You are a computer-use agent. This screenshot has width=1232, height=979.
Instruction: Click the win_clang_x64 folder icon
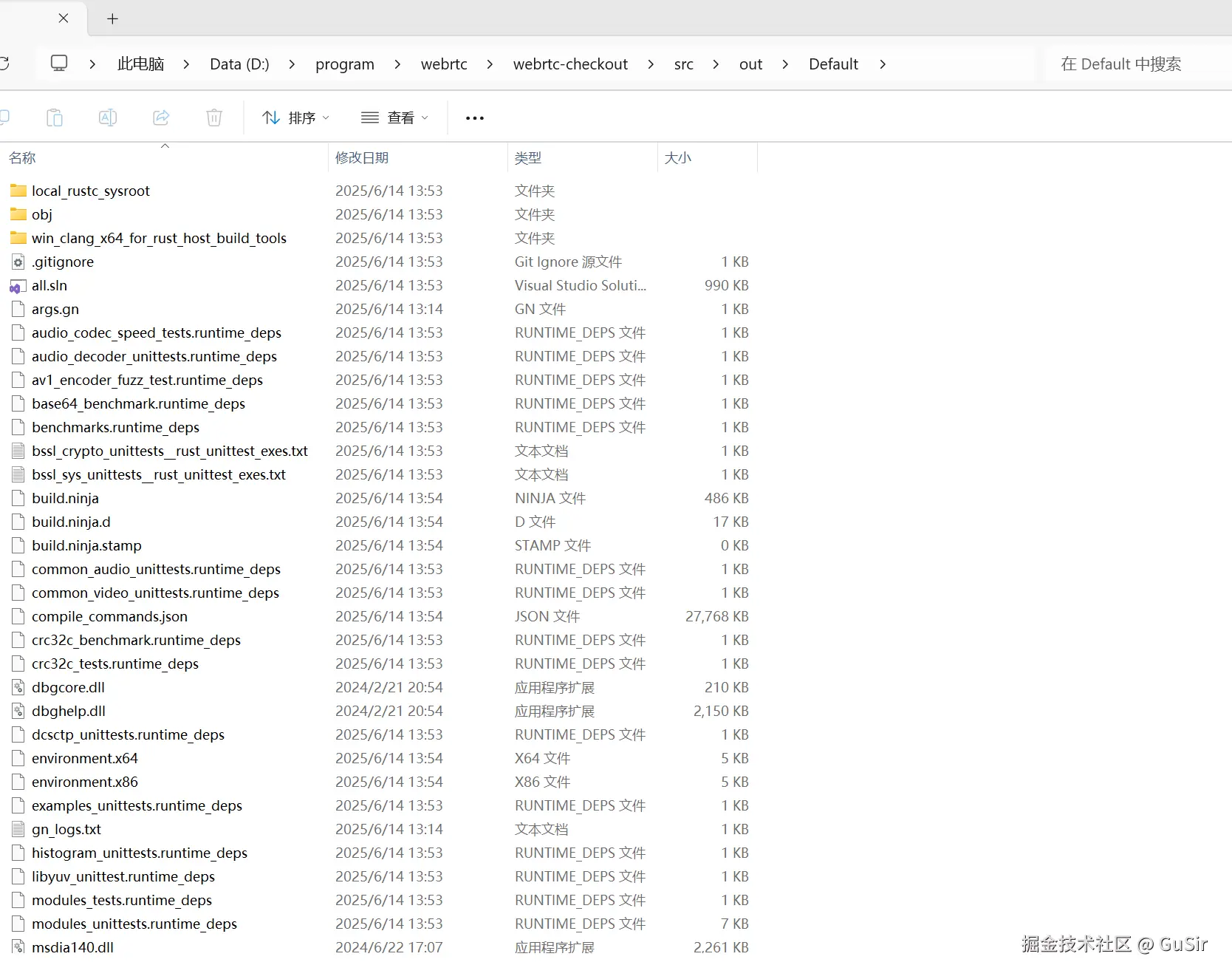[18, 238]
